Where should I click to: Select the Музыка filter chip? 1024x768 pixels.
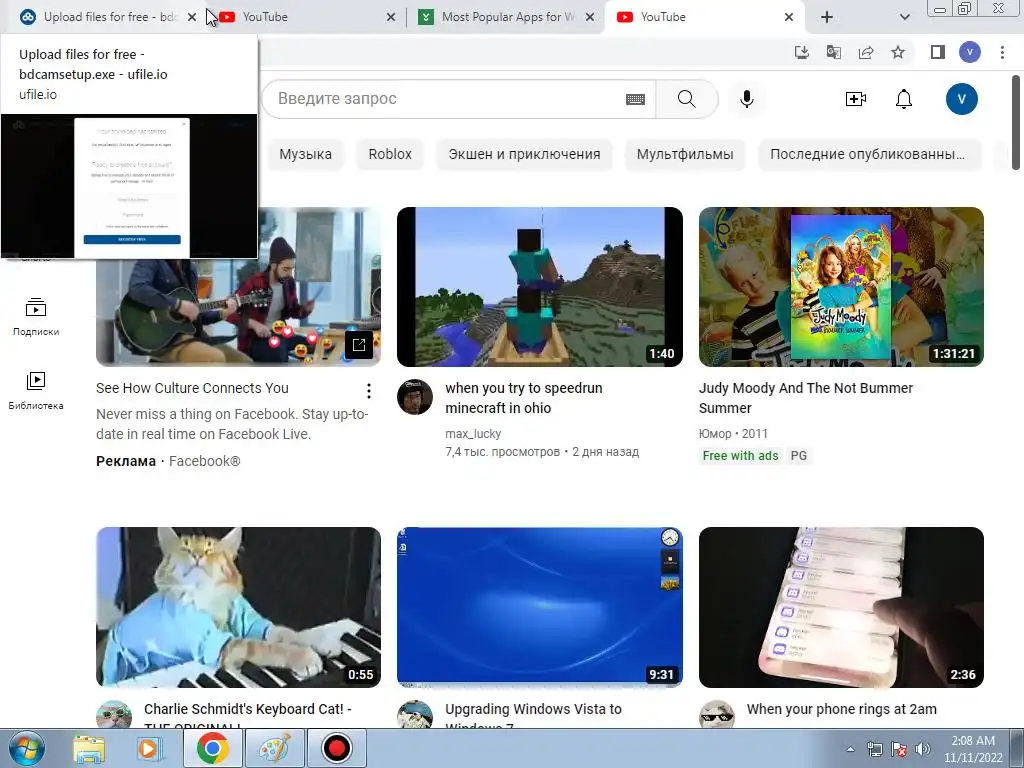point(306,155)
